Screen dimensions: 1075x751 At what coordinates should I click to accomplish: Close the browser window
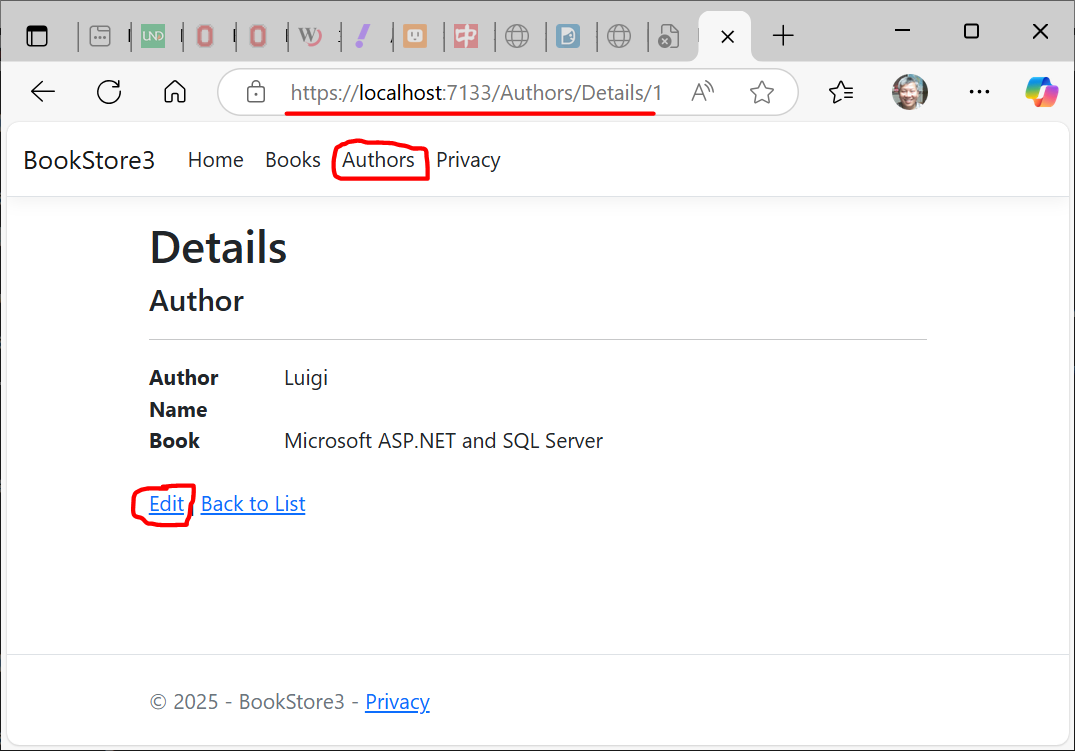point(1040,31)
